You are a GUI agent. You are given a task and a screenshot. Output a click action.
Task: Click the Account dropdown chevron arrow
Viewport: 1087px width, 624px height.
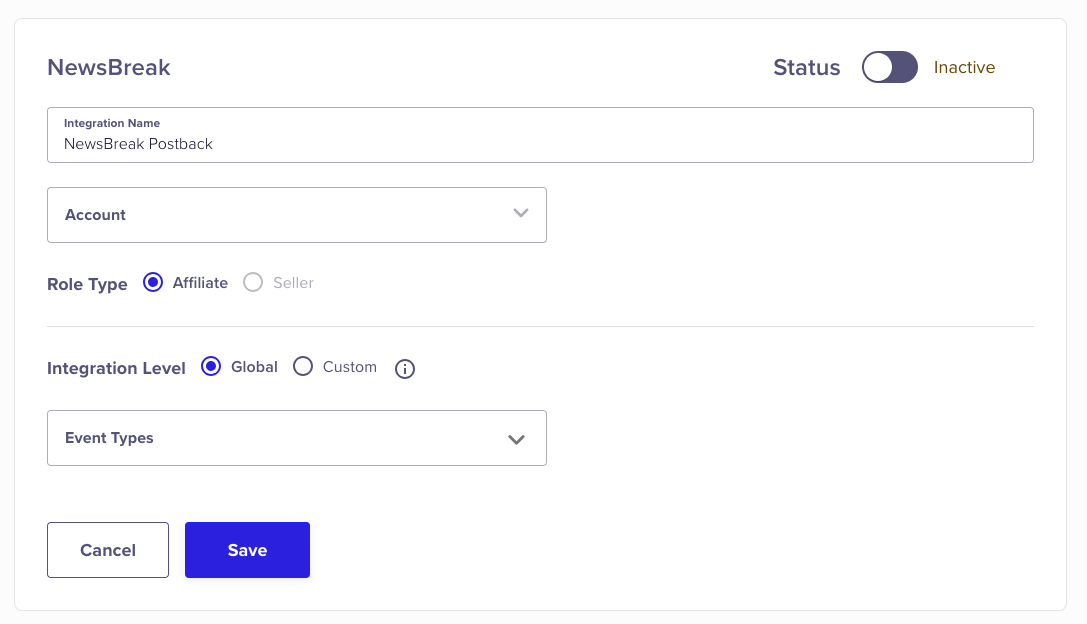(x=520, y=214)
